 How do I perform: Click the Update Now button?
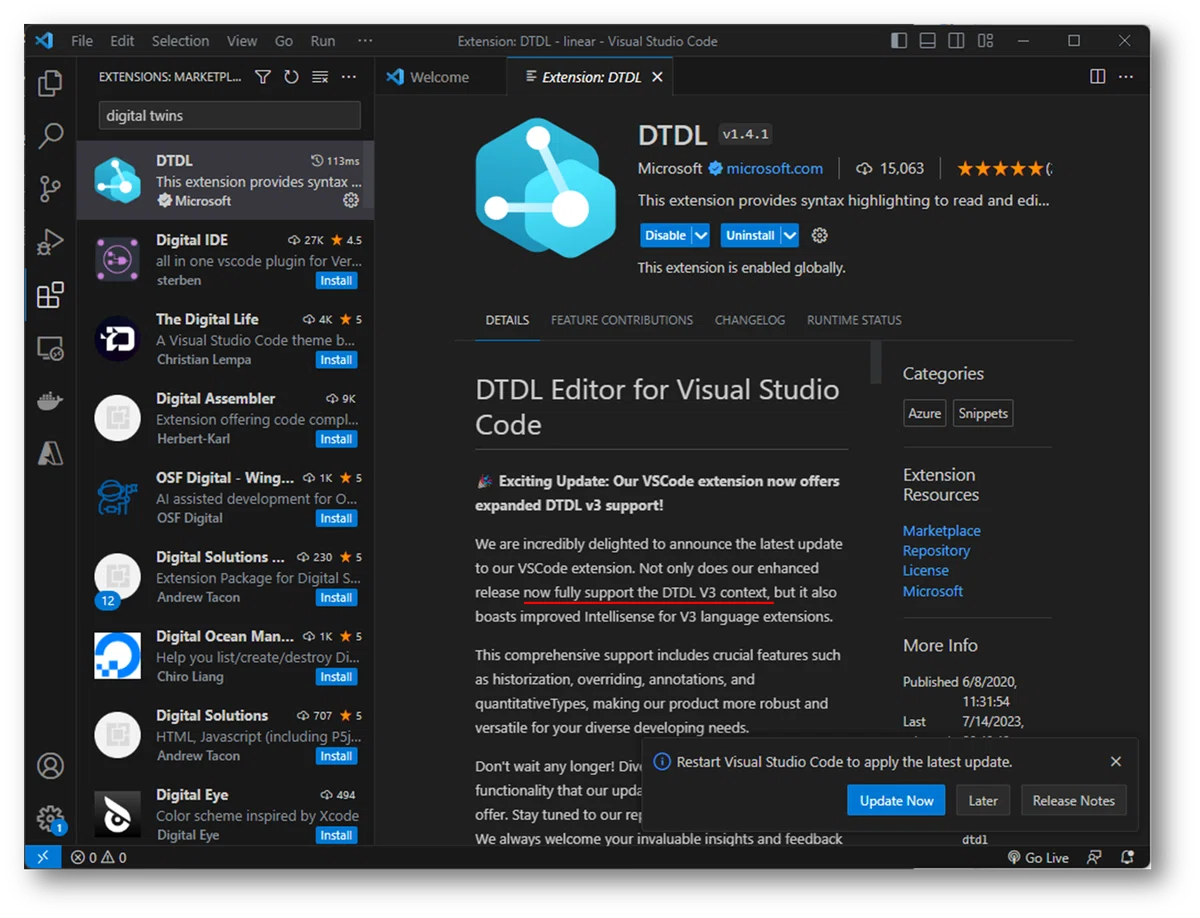[896, 800]
